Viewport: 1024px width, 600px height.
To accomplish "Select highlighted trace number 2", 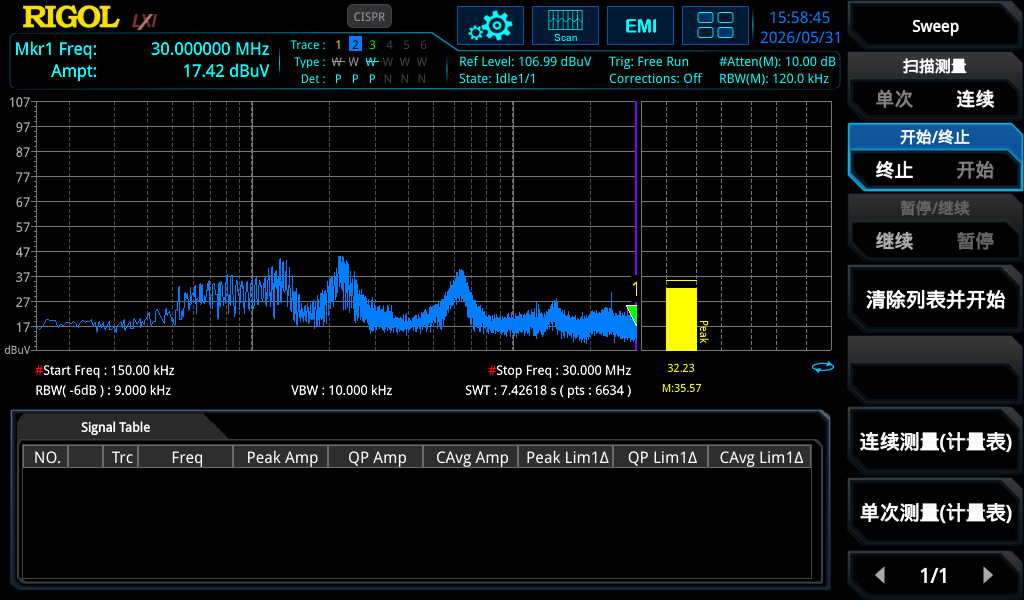I will 355,44.
